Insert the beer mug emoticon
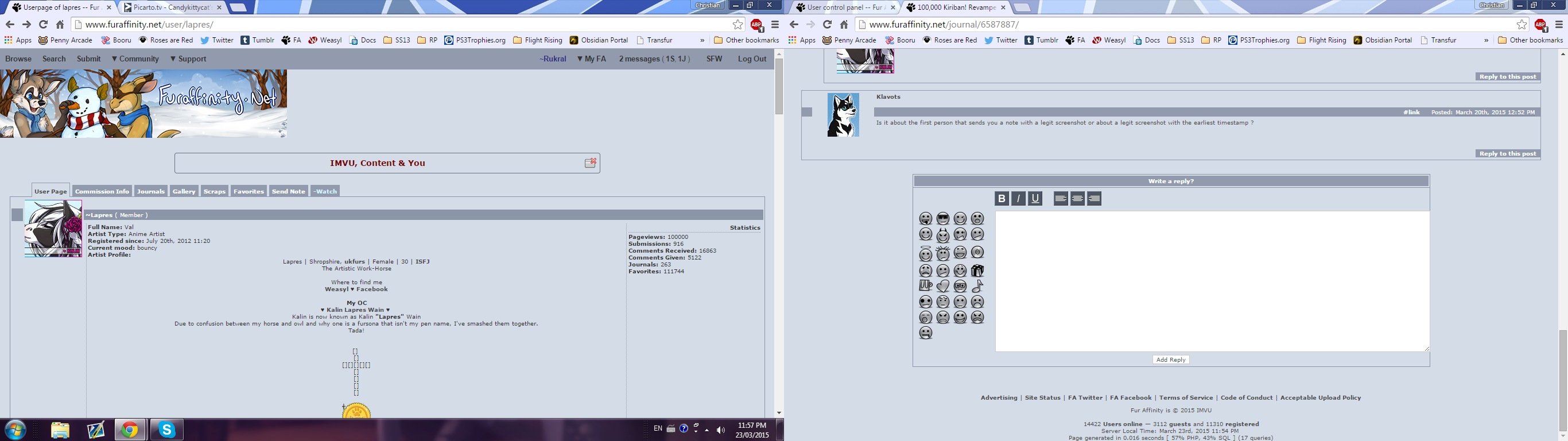Image resolution: width=1568 pixels, height=441 pixels. (x=926, y=286)
